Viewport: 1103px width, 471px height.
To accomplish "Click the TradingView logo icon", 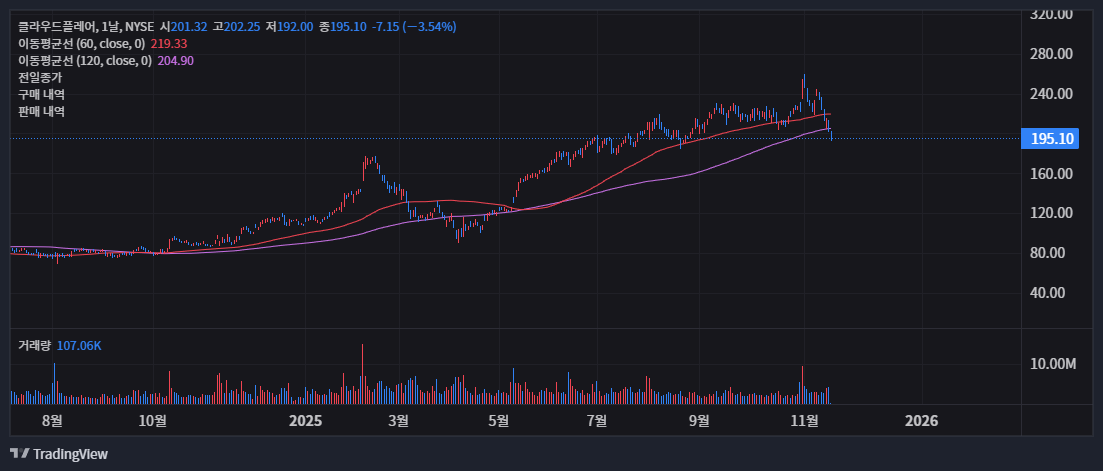I will tap(18, 454).
